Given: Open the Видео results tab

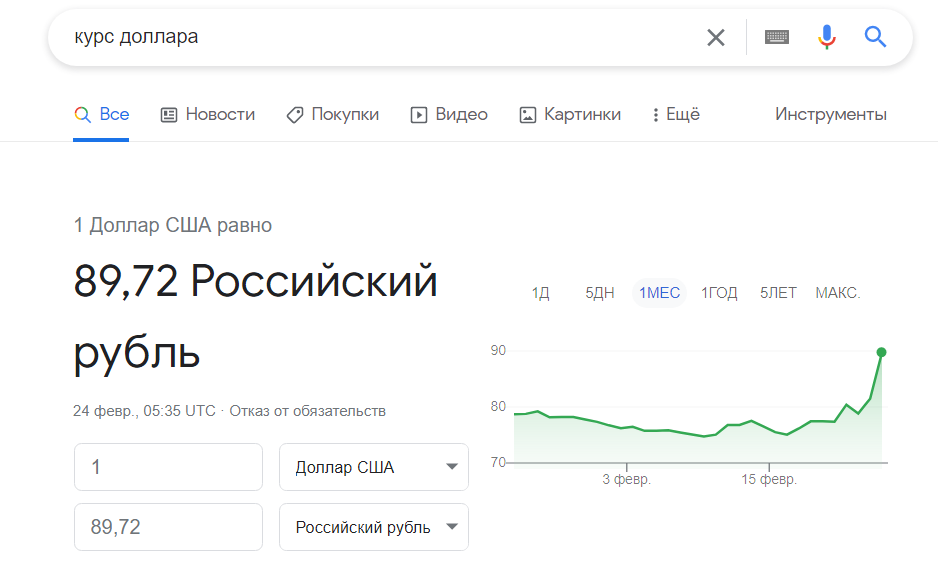Looking at the screenshot, I should pyautogui.click(x=449, y=115).
